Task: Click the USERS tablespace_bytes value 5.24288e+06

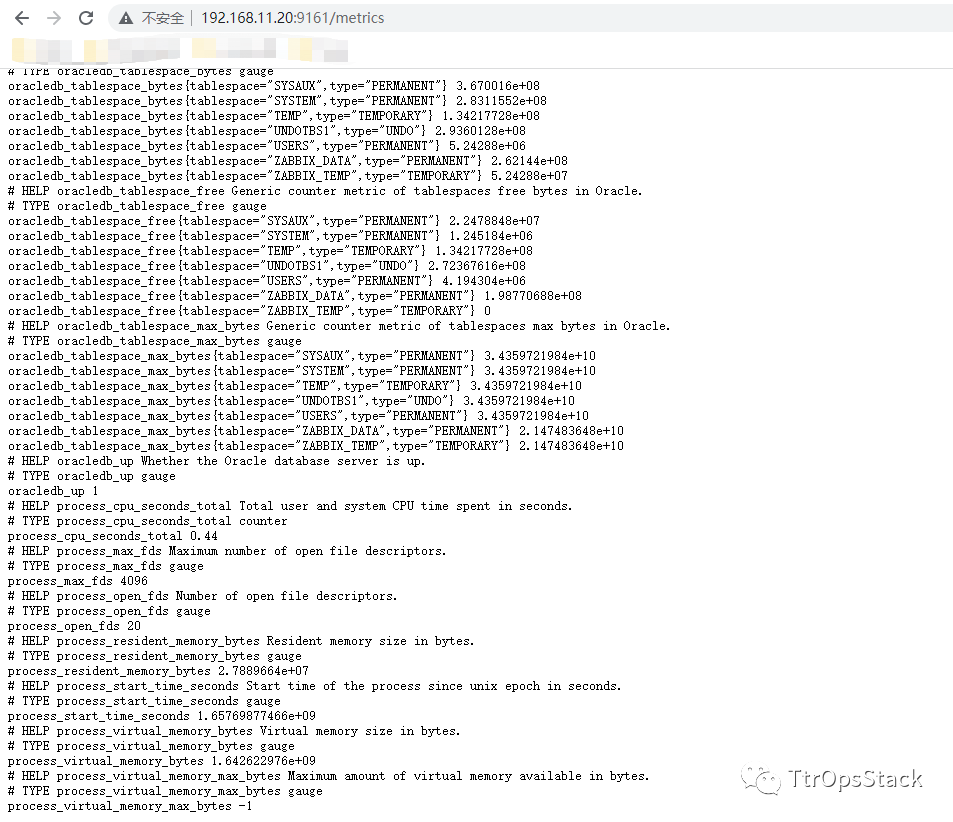Action: coord(487,146)
